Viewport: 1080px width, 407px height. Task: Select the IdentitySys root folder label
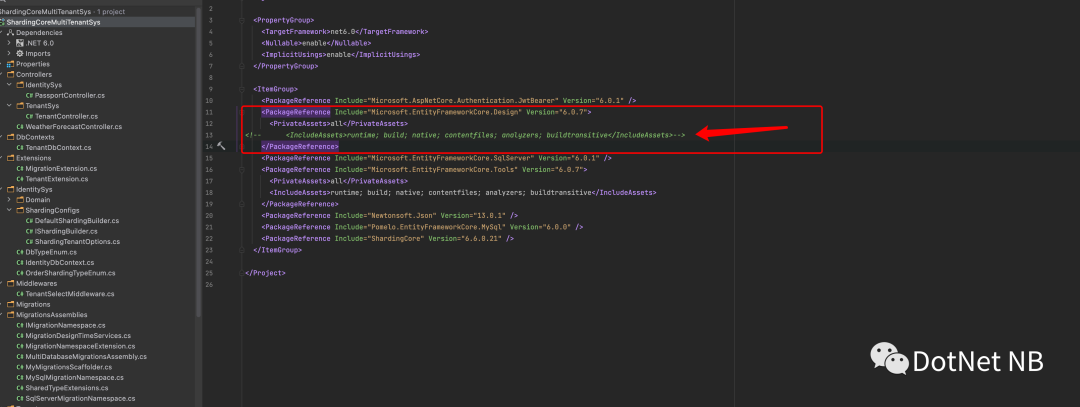point(34,189)
